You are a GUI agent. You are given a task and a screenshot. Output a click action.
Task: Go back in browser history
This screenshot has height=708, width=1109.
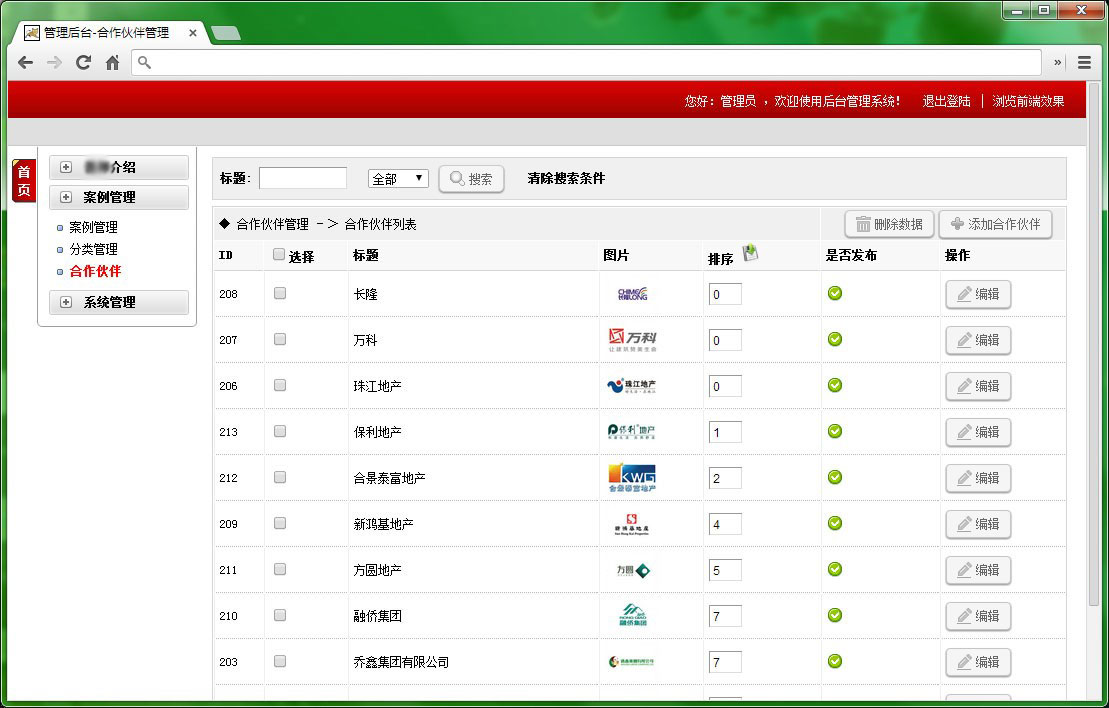click(25, 62)
